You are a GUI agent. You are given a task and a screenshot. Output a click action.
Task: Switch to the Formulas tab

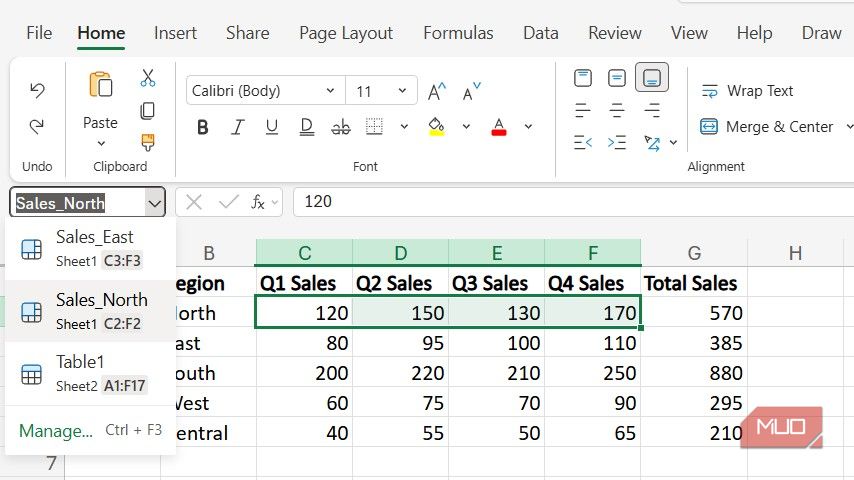(458, 33)
